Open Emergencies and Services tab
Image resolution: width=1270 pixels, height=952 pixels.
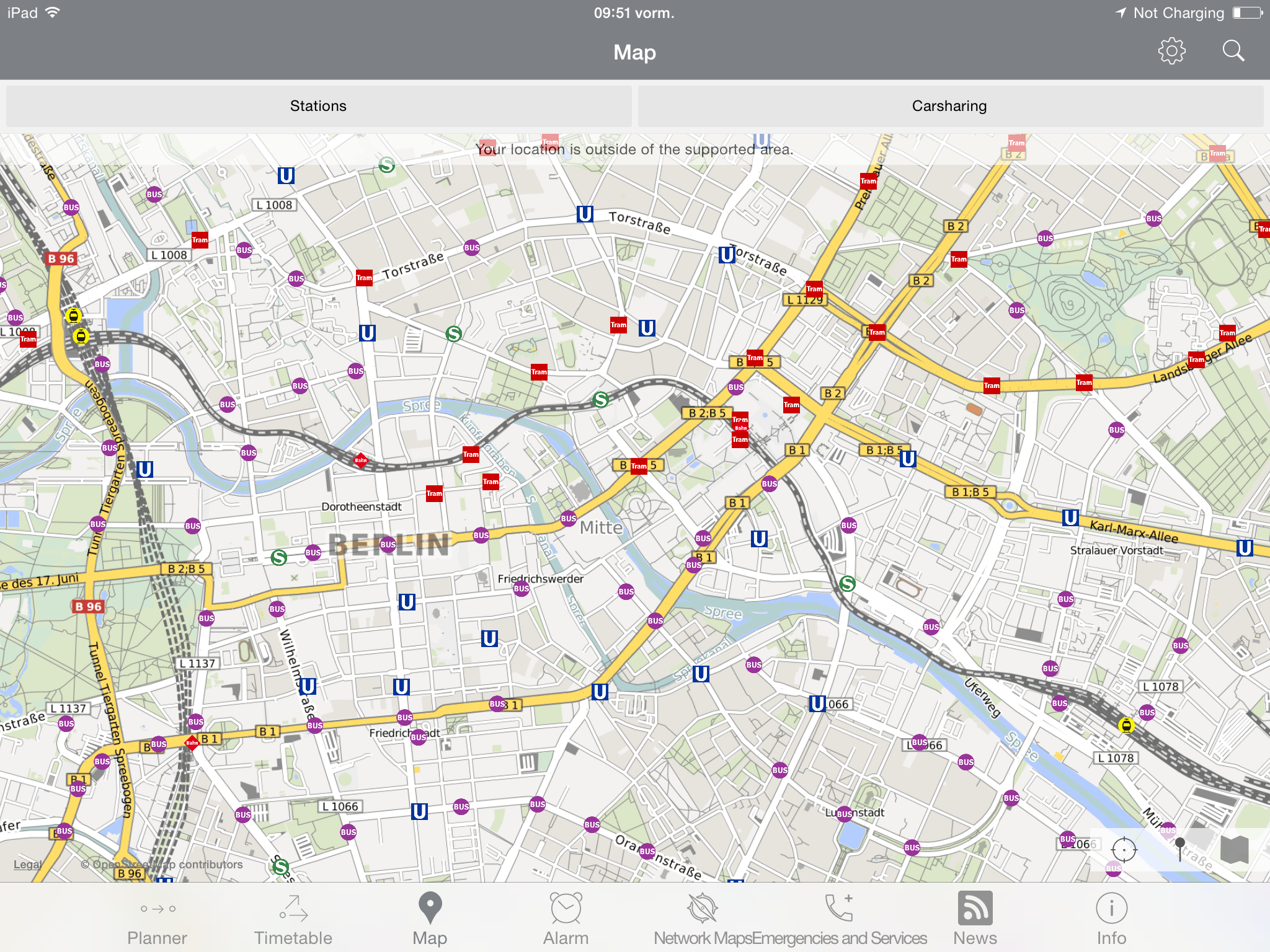[840, 920]
